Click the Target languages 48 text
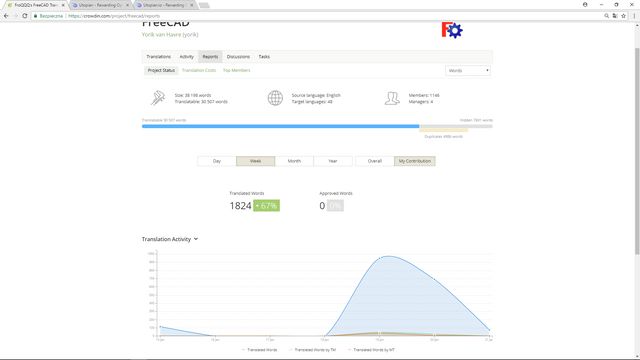Screen dimensions: 640x360 pyautogui.click(x=312, y=102)
